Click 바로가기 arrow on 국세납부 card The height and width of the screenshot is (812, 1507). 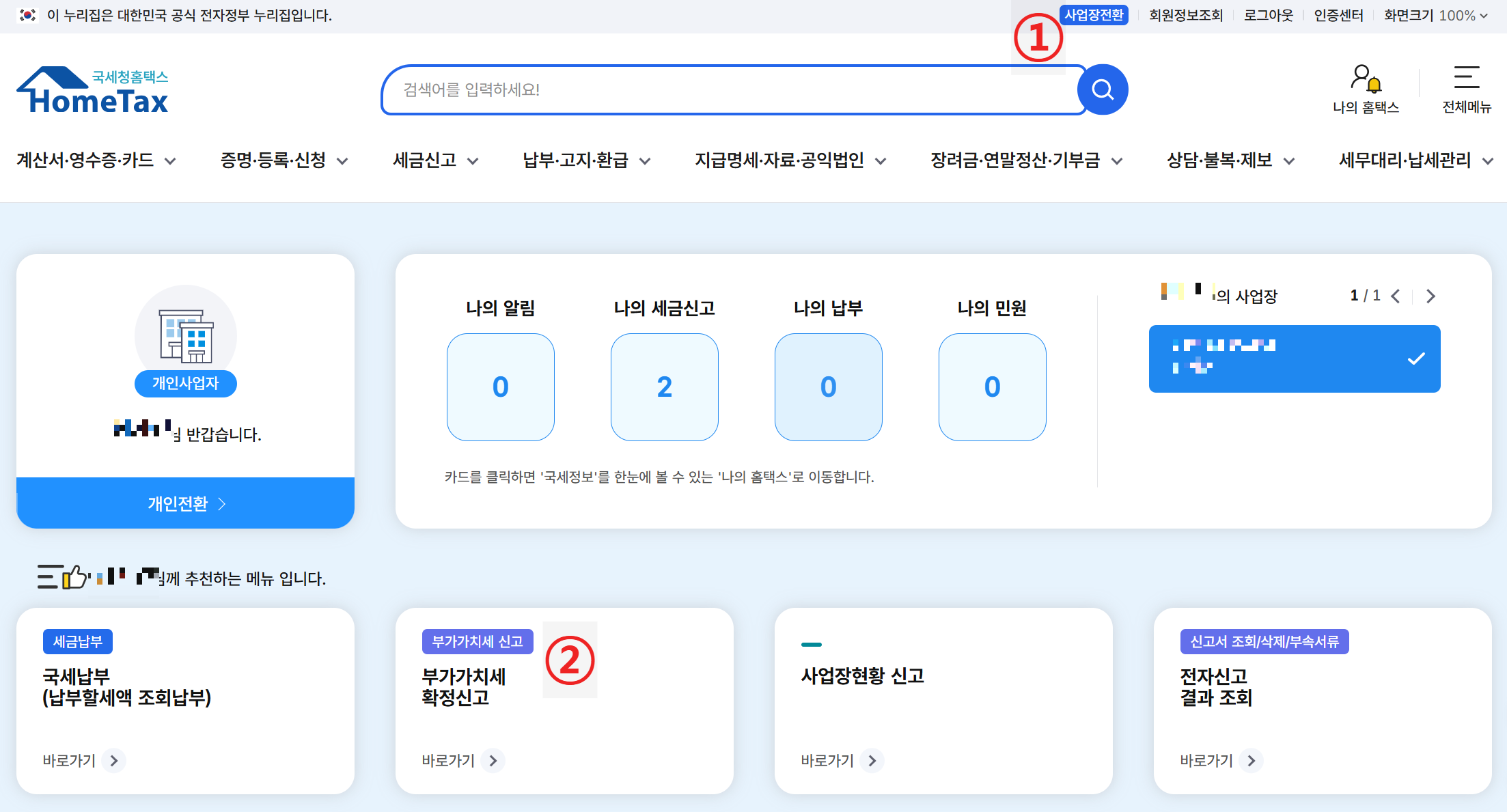point(114,760)
